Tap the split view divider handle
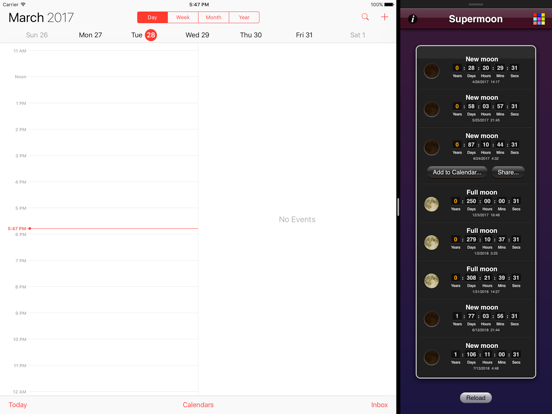Image resolution: width=552 pixels, height=414 pixels. coord(398,207)
